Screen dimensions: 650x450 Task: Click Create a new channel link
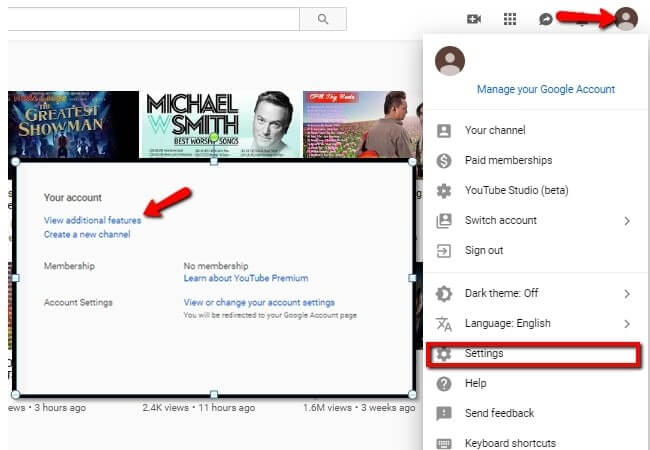[87, 235]
